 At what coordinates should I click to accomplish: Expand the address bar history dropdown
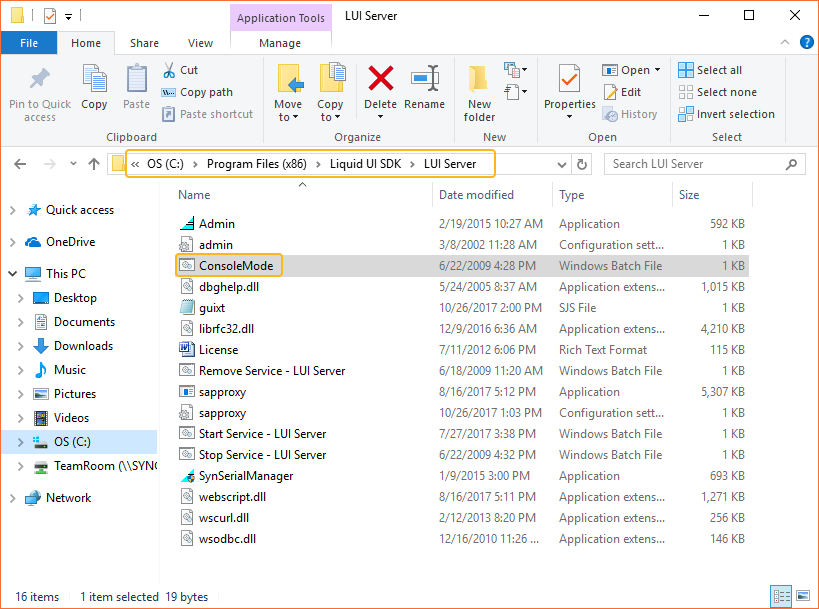pos(561,165)
